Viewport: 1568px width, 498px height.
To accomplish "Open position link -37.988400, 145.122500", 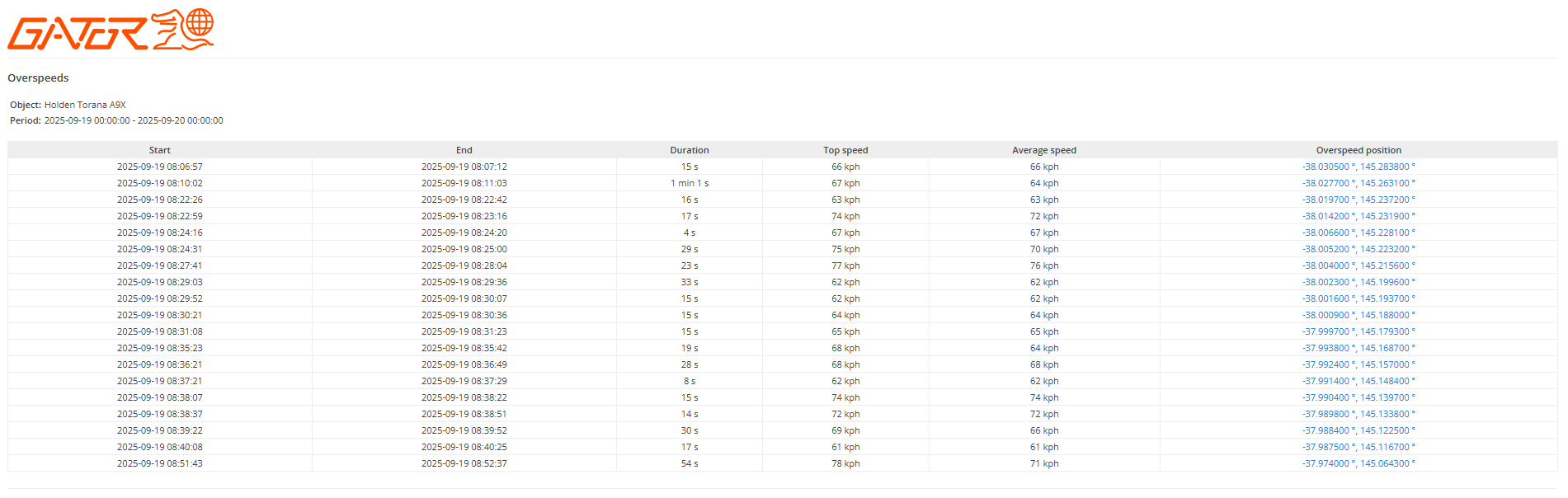I will pyautogui.click(x=1358, y=430).
